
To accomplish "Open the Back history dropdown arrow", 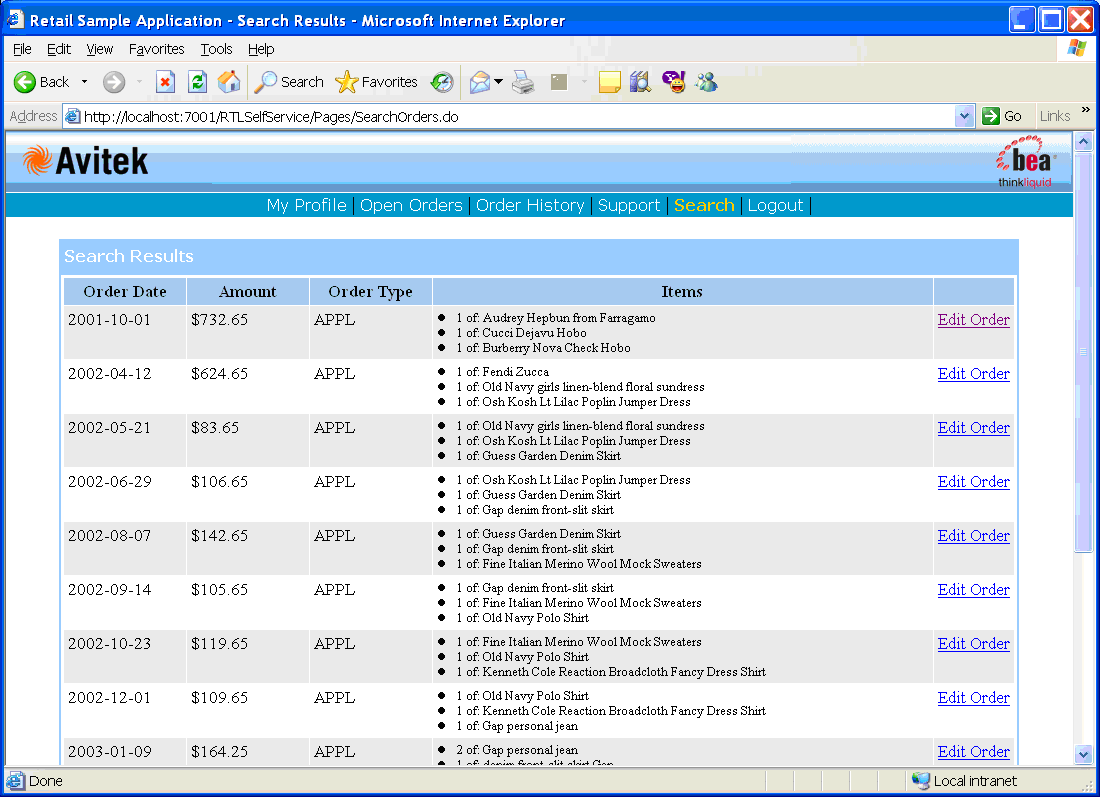I will pos(84,82).
